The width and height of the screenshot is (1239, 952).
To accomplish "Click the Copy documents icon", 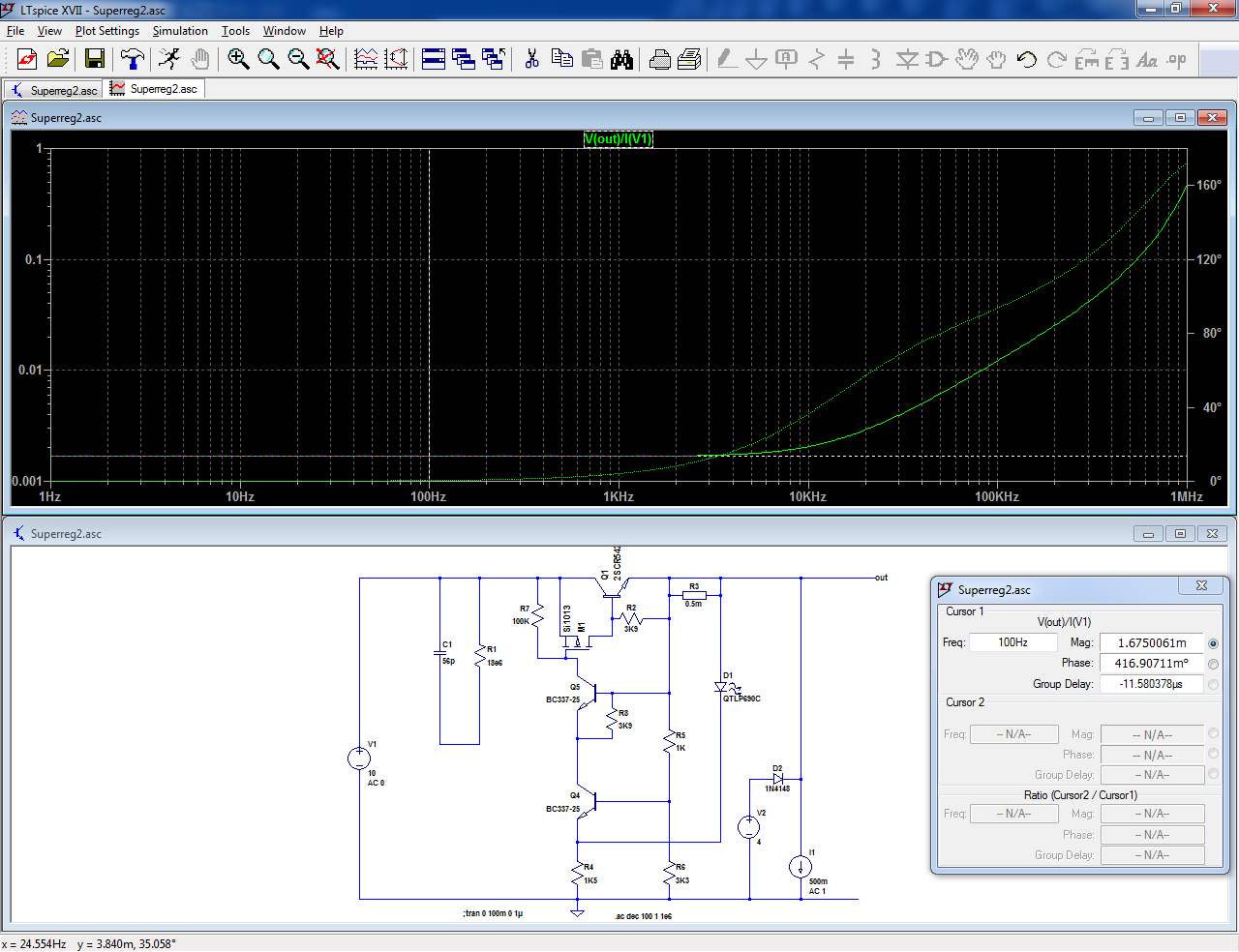I will 561,60.
